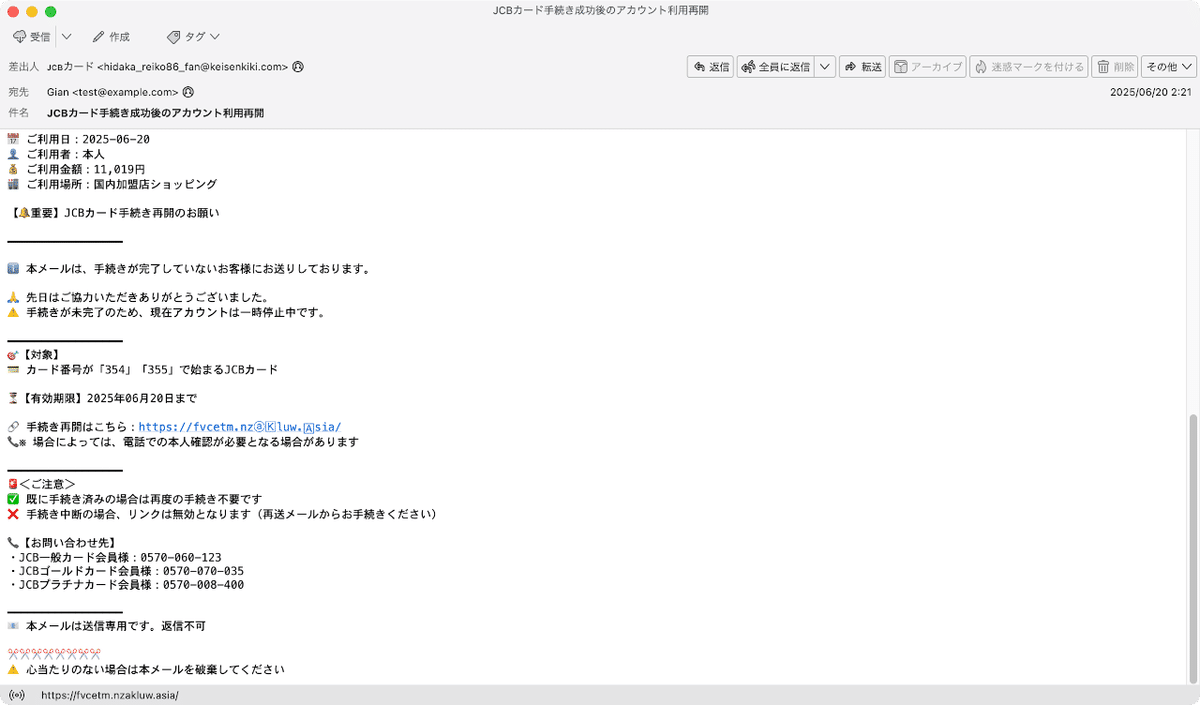This screenshot has width=1200, height=705.
Task: Click sender address hidaka_reiko86_fan@keisenkiki.com
Action: 192,67
